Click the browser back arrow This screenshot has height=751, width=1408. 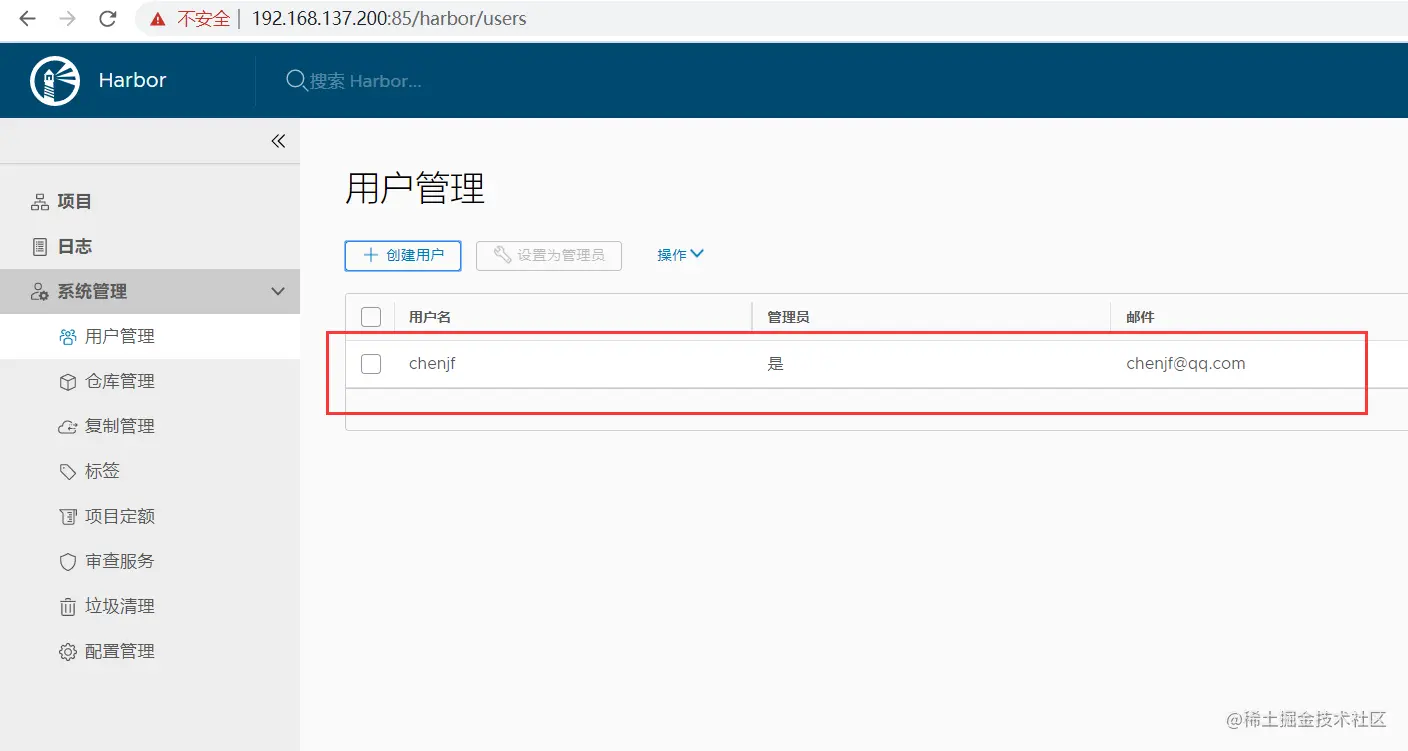point(27,18)
